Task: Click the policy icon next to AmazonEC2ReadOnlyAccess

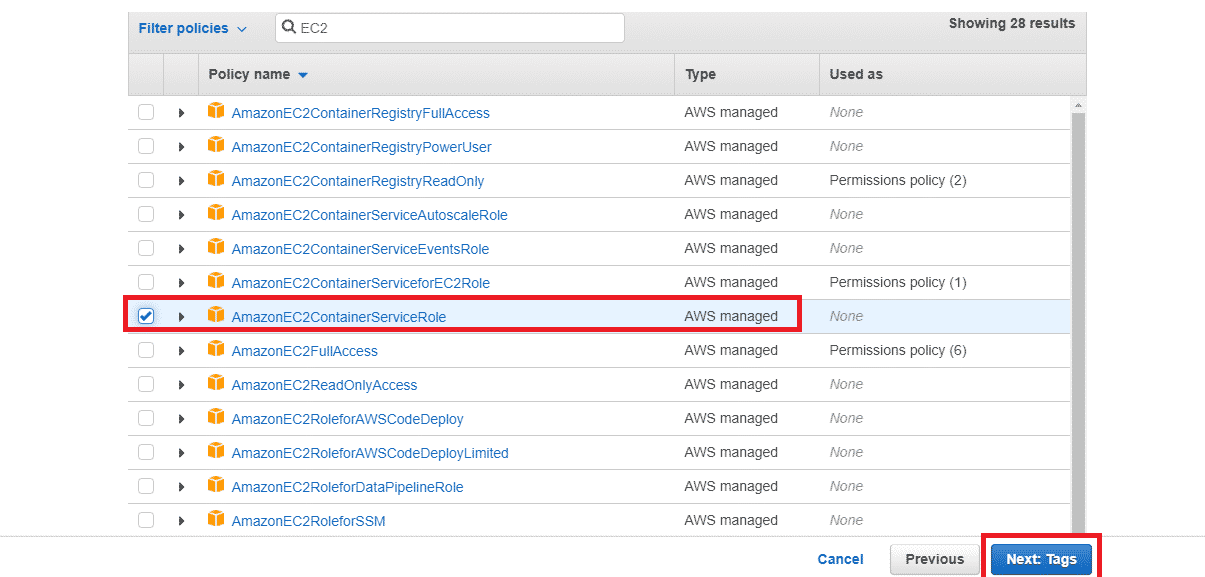Action: tap(216, 384)
